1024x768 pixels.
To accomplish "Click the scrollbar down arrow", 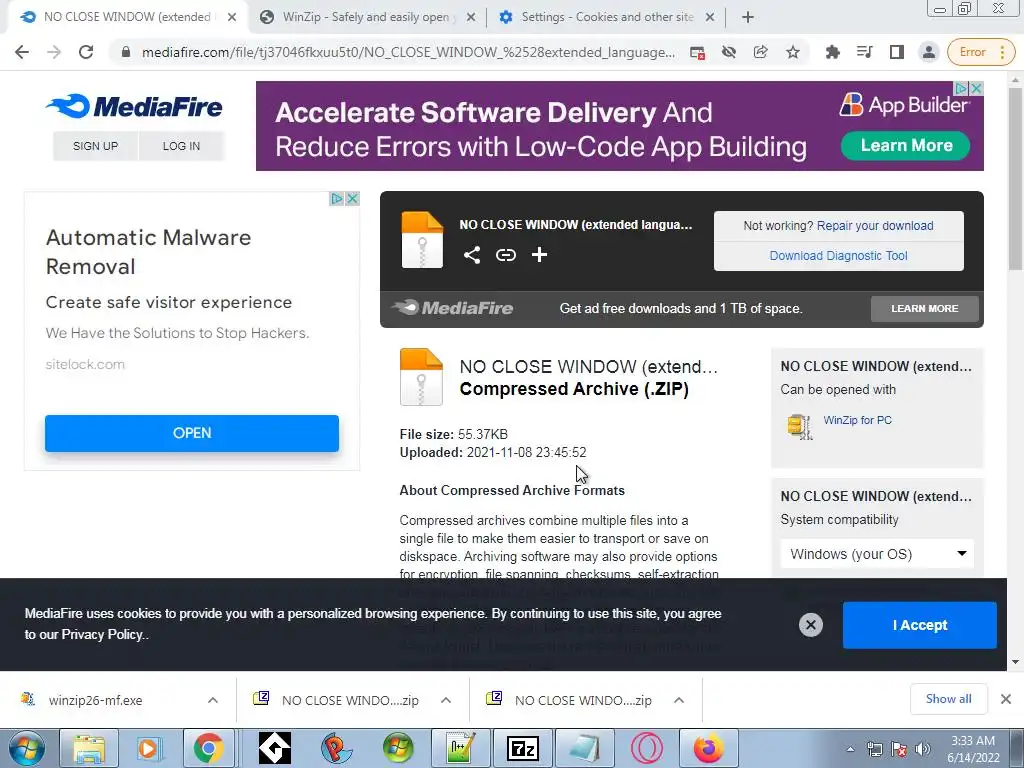I will click(x=1016, y=662).
